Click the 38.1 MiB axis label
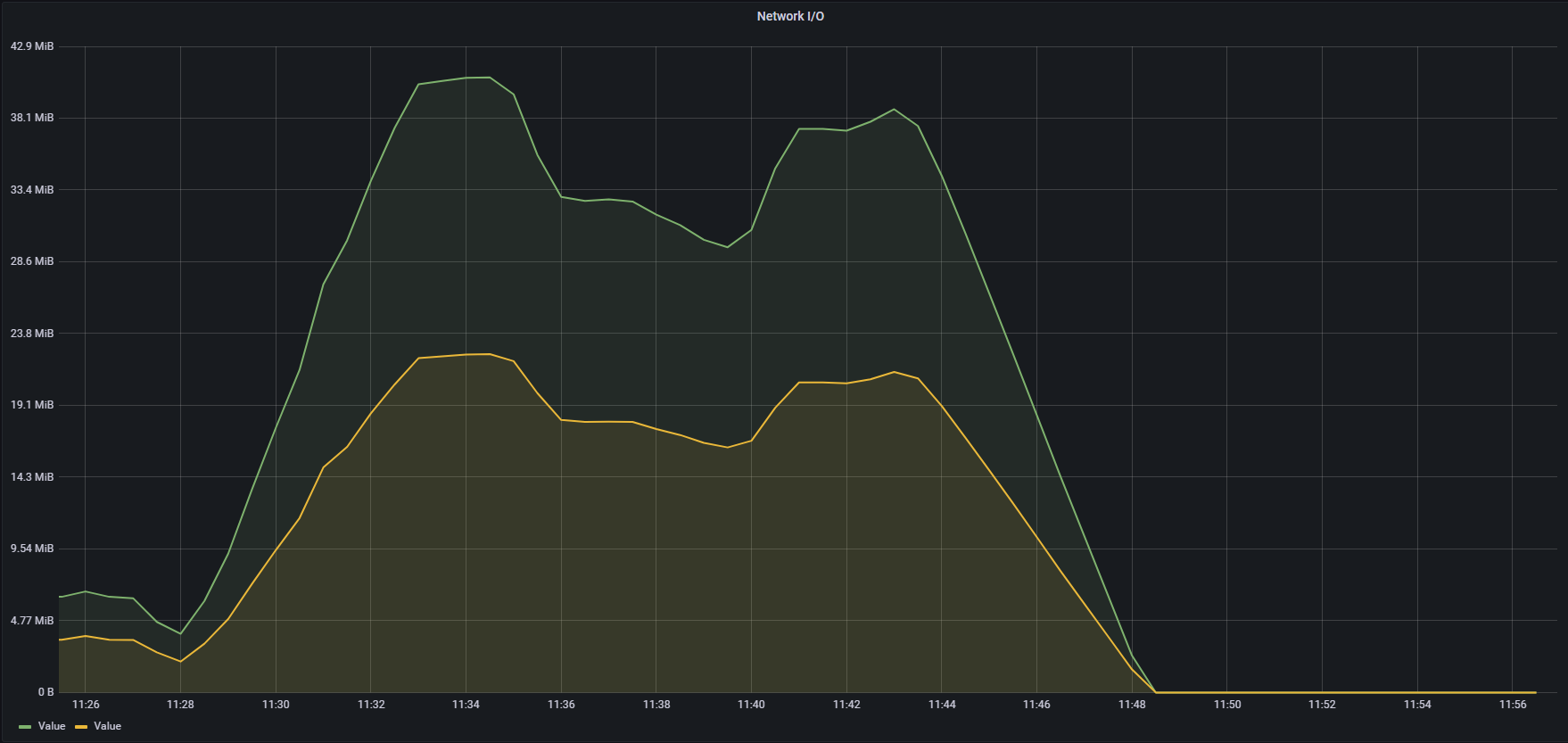Viewport: 1568px width, 743px height. click(x=32, y=118)
